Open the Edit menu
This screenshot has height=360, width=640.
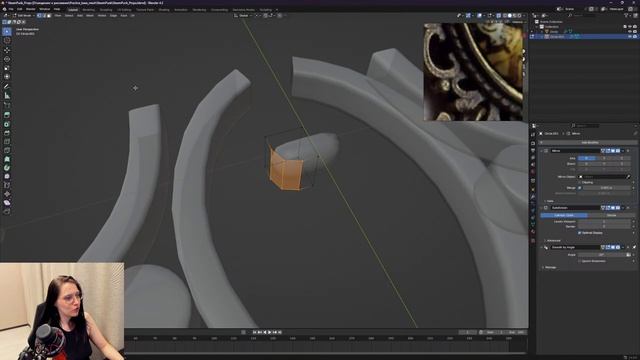click(x=20, y=9)
